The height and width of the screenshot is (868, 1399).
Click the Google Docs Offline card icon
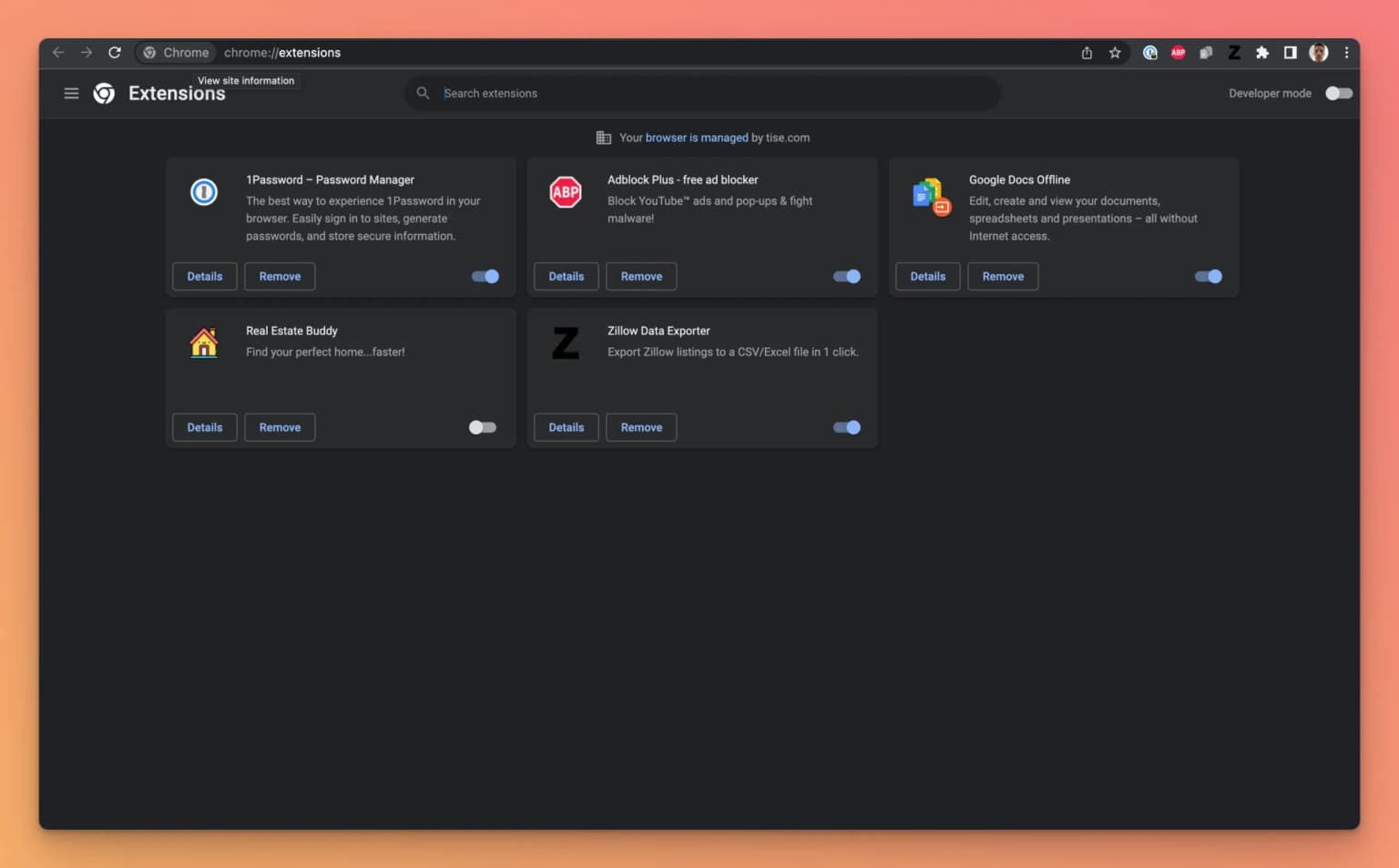click(931, 196)
